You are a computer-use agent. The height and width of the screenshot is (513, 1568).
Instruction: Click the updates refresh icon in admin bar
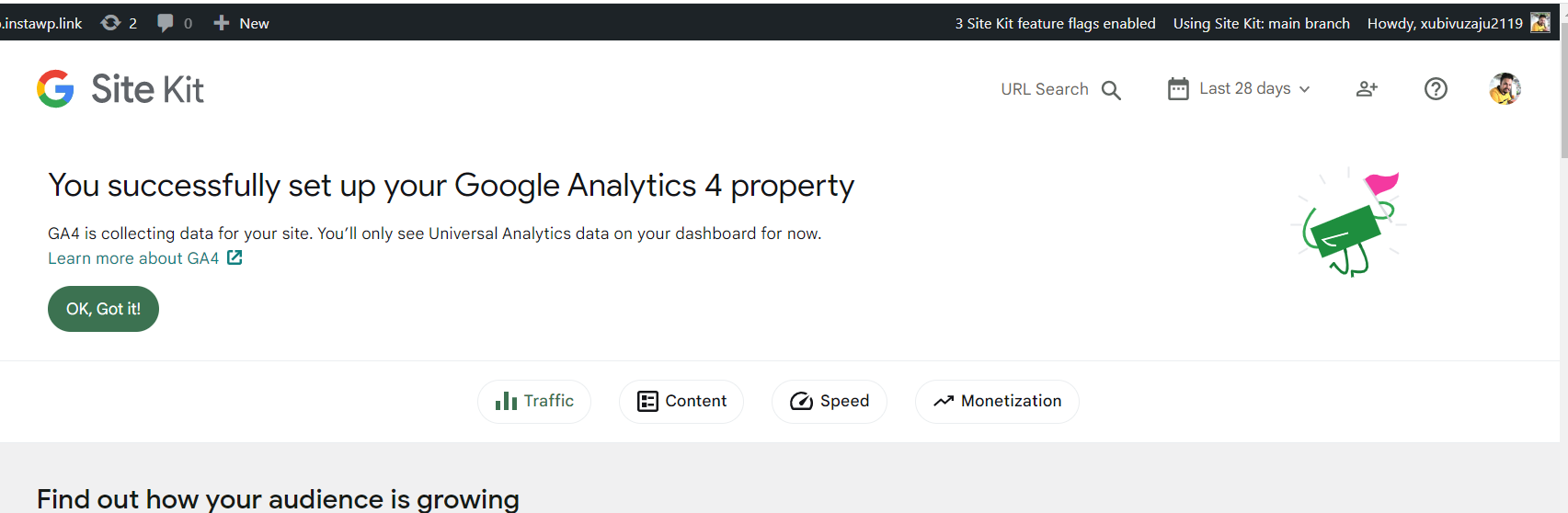point(110,23)
